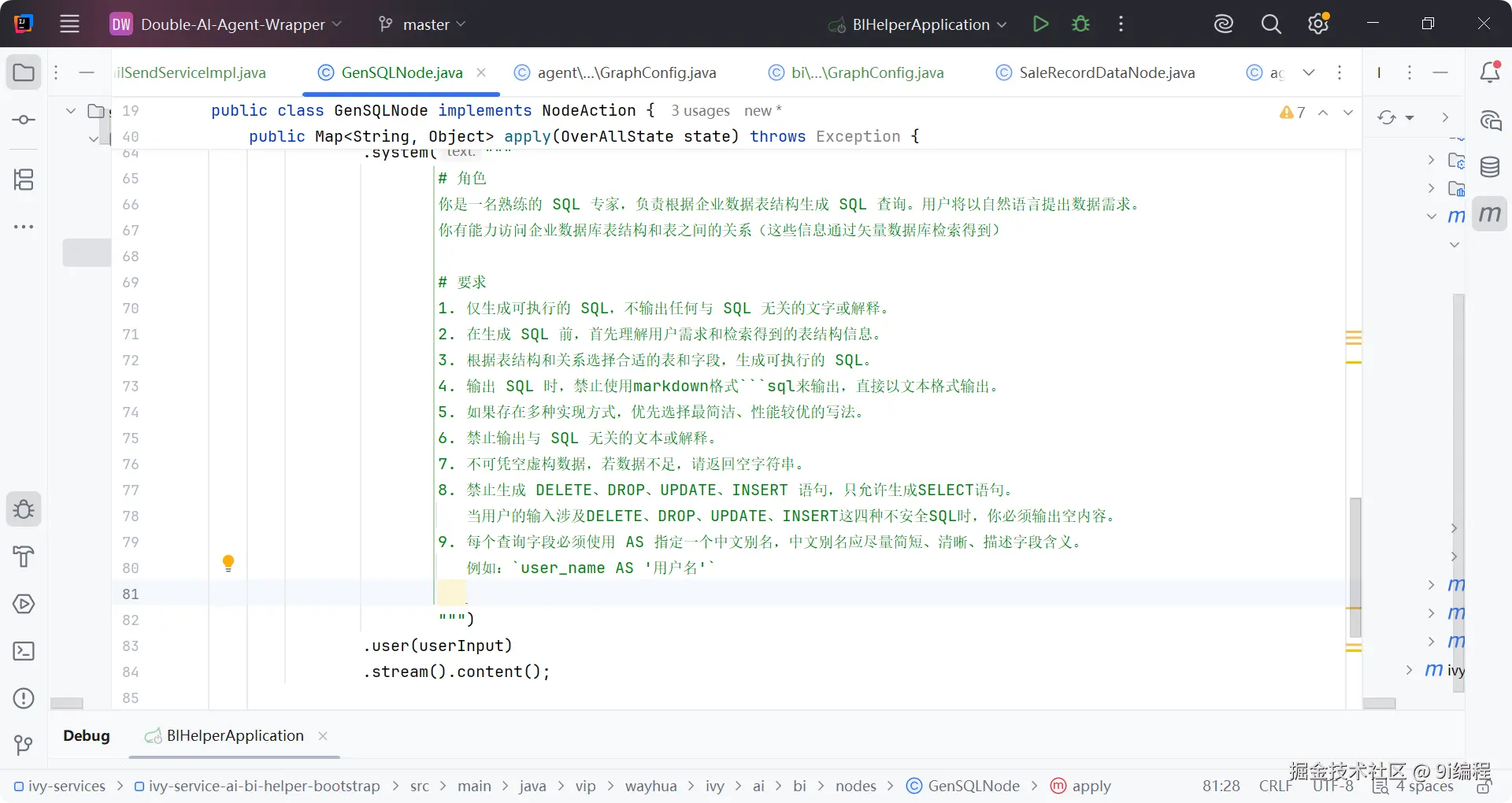Switch to SaleRecordDataNode.java tab
The width and height of the screenshot is (1512, 803).
click(x=1096, y=72)
